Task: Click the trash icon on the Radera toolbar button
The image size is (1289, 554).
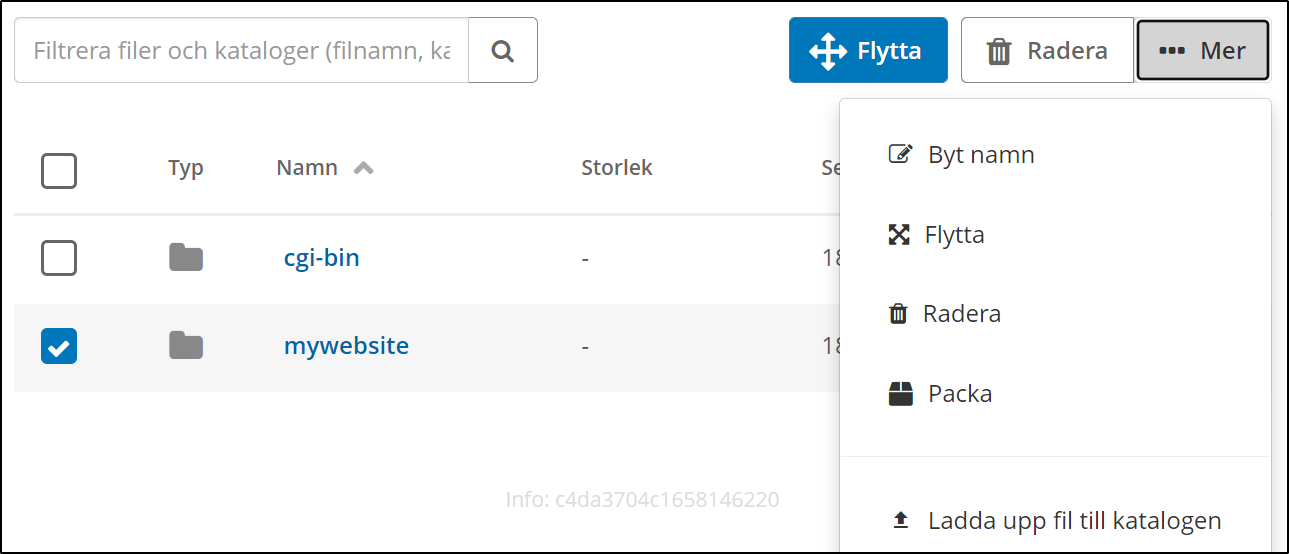Action: pos(999,51)
